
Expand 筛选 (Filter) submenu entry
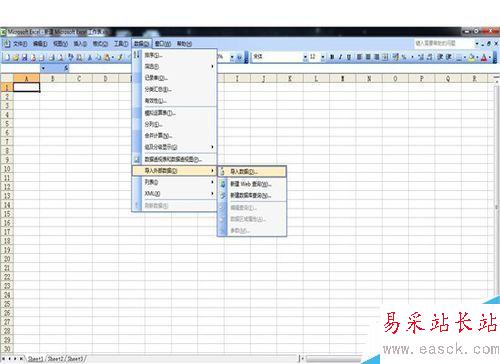click(174, 67)
